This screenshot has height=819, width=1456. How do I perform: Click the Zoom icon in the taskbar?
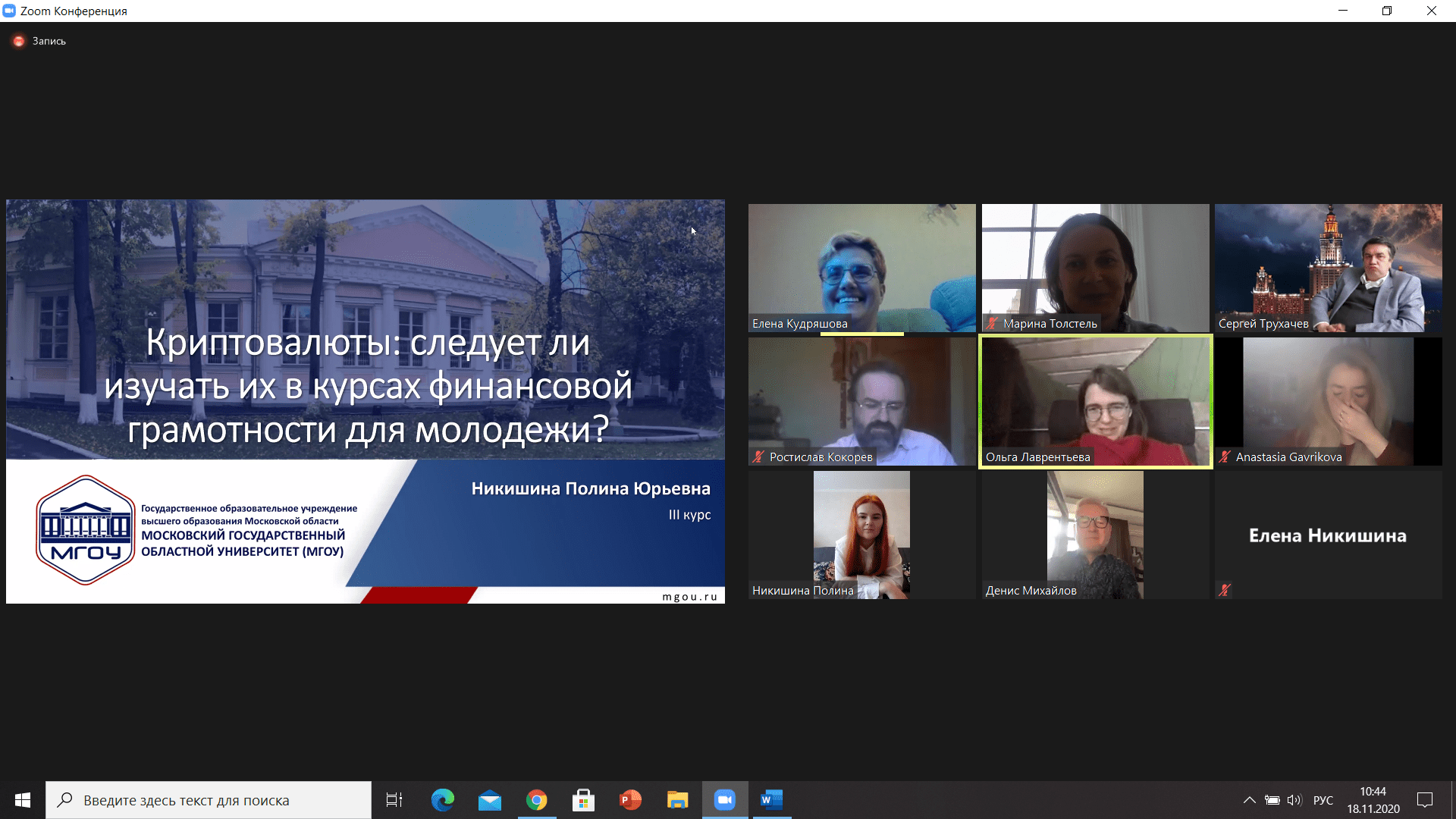click(725, 800)
